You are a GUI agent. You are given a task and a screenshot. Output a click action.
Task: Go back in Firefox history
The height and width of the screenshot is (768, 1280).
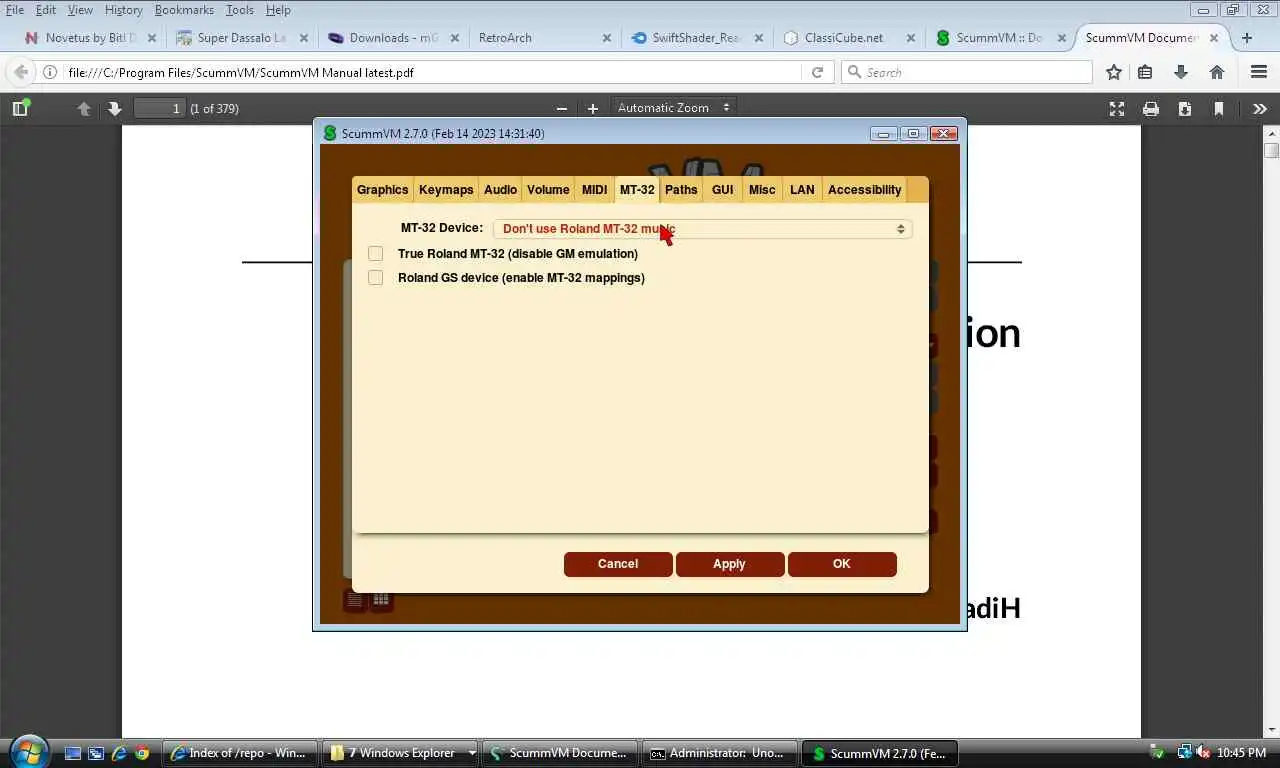coord(21,72)
